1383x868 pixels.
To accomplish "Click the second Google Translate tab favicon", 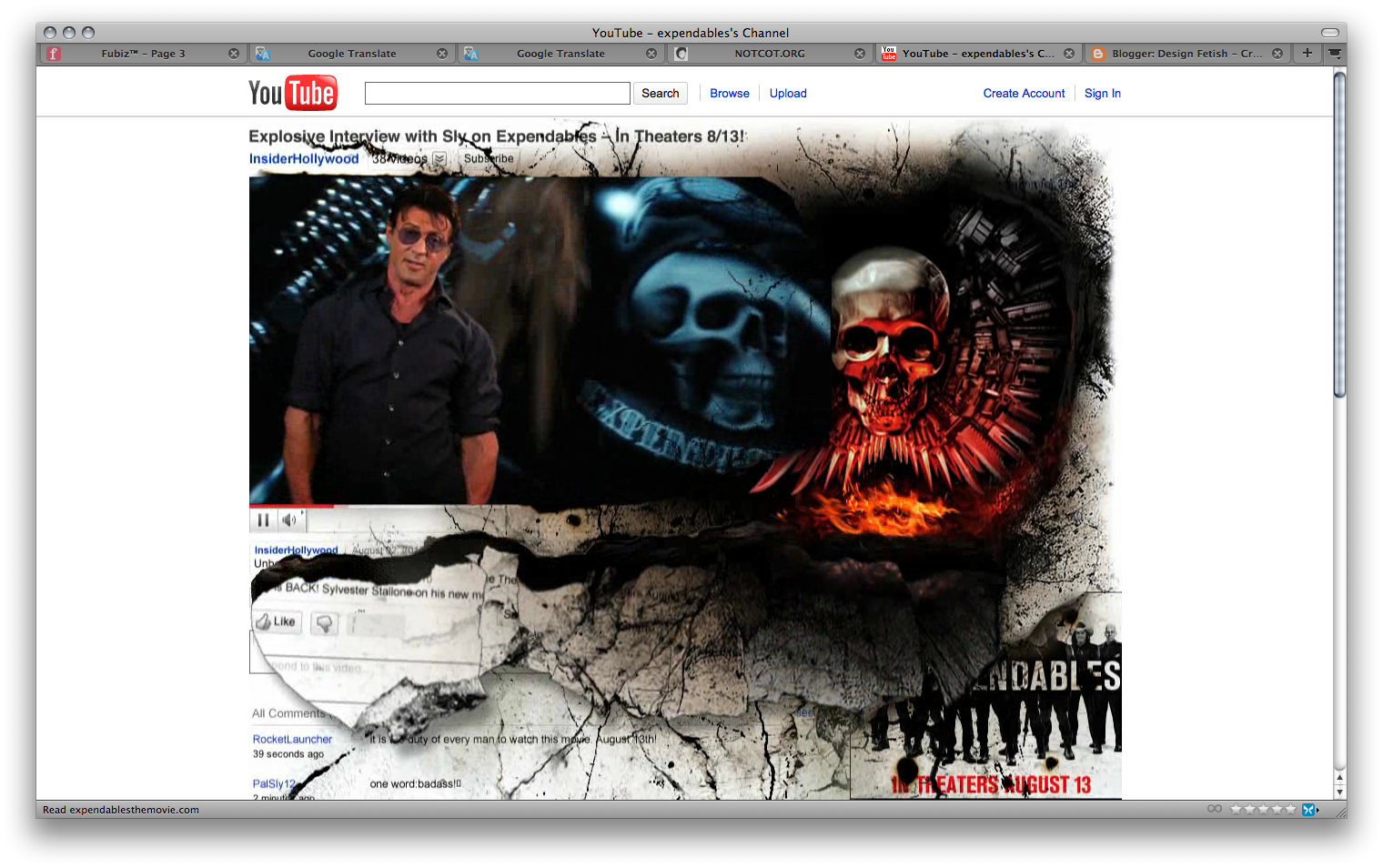I will (470, 54).
